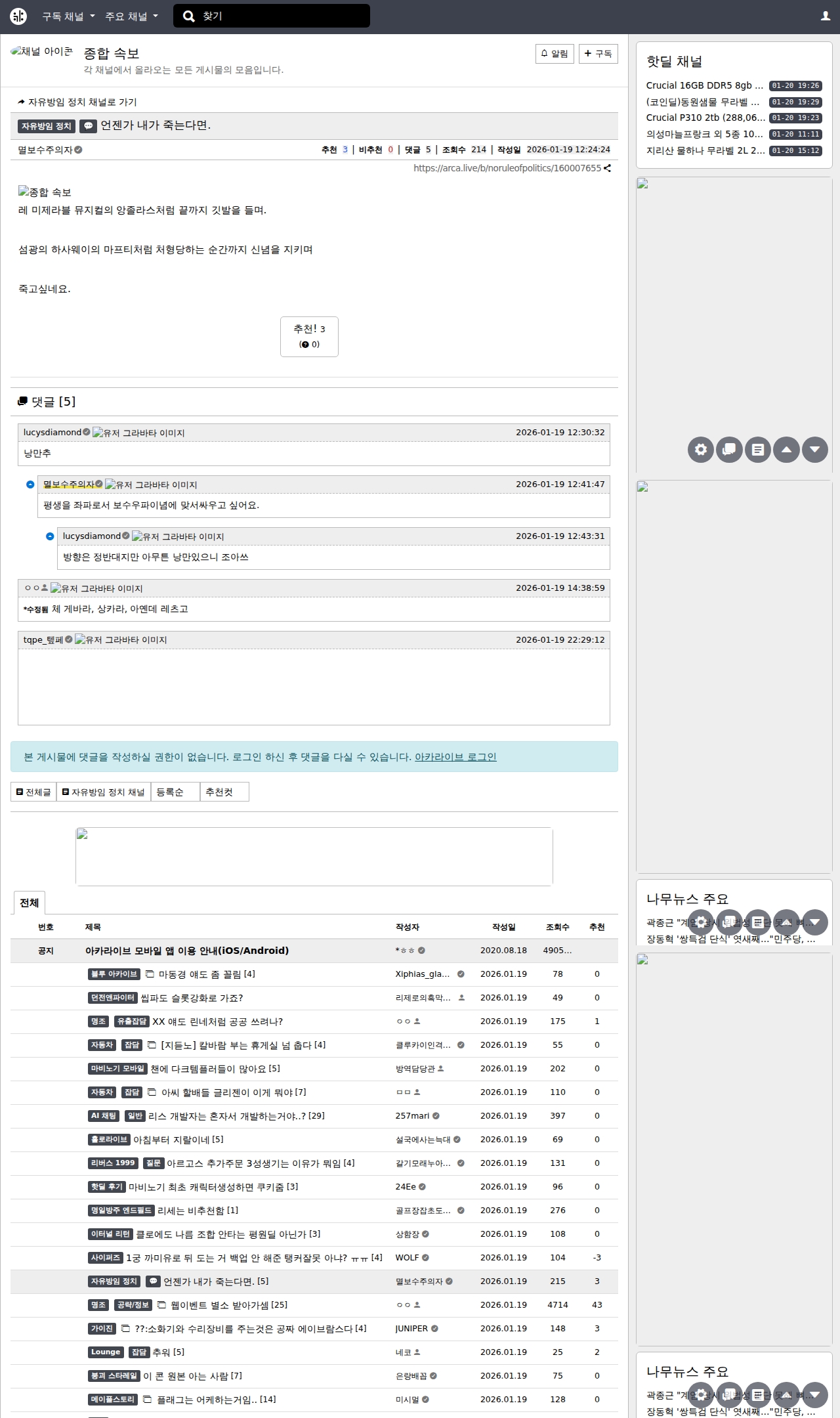Open post 씹파도 슬롯강화로 가죠?

coord(192,998)
